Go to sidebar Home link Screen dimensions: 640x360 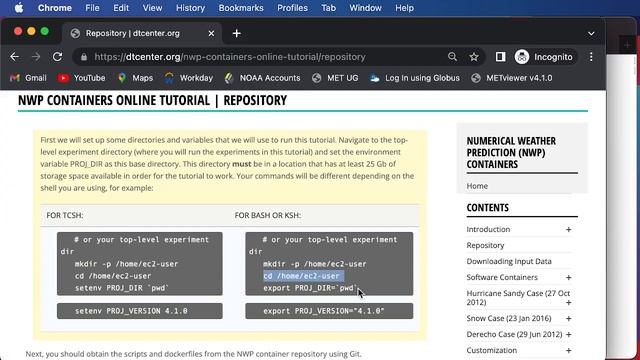(477, 186)
